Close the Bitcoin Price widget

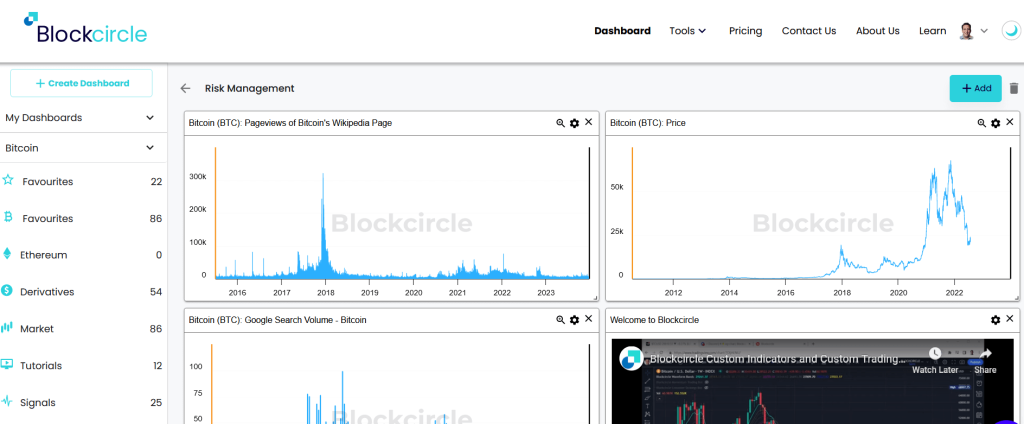(x=1010, y=122)
